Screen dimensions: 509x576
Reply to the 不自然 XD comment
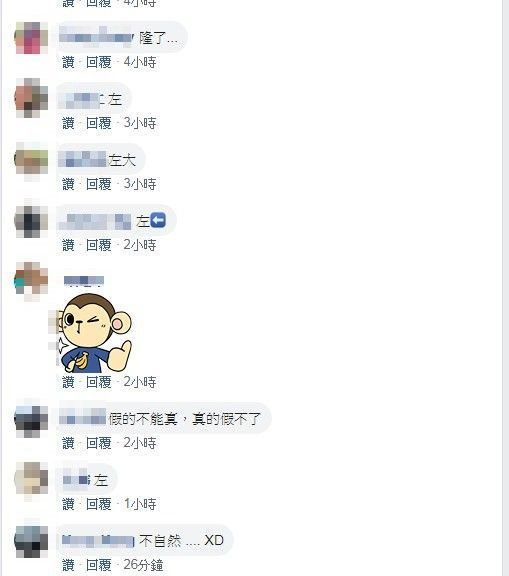[98, 565]
